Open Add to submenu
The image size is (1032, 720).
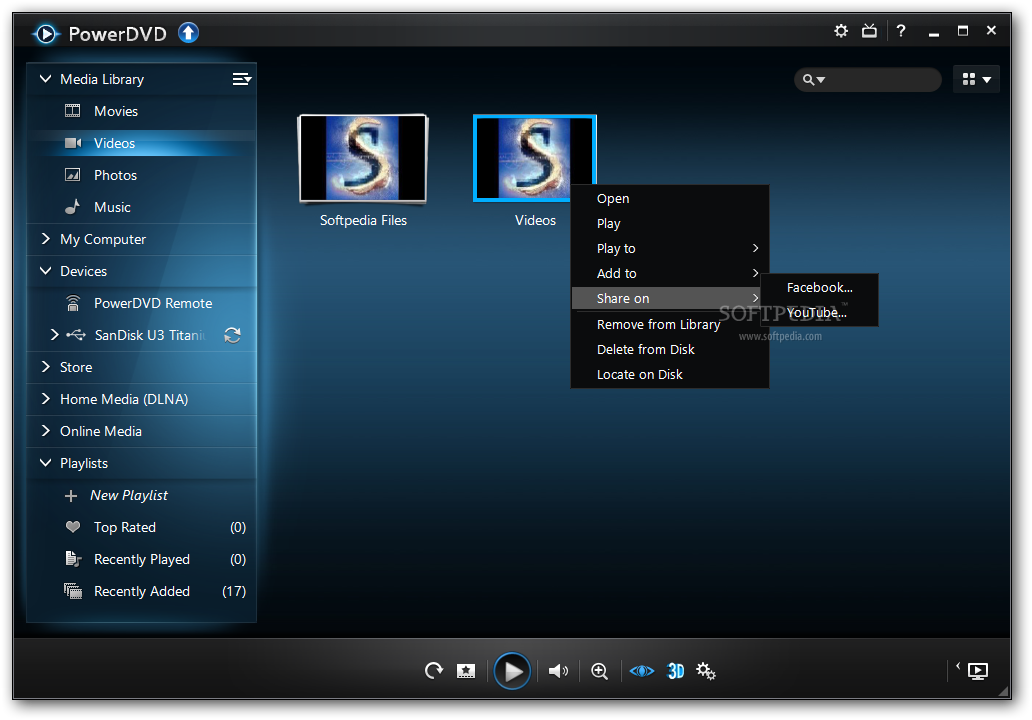click(670, 274)
